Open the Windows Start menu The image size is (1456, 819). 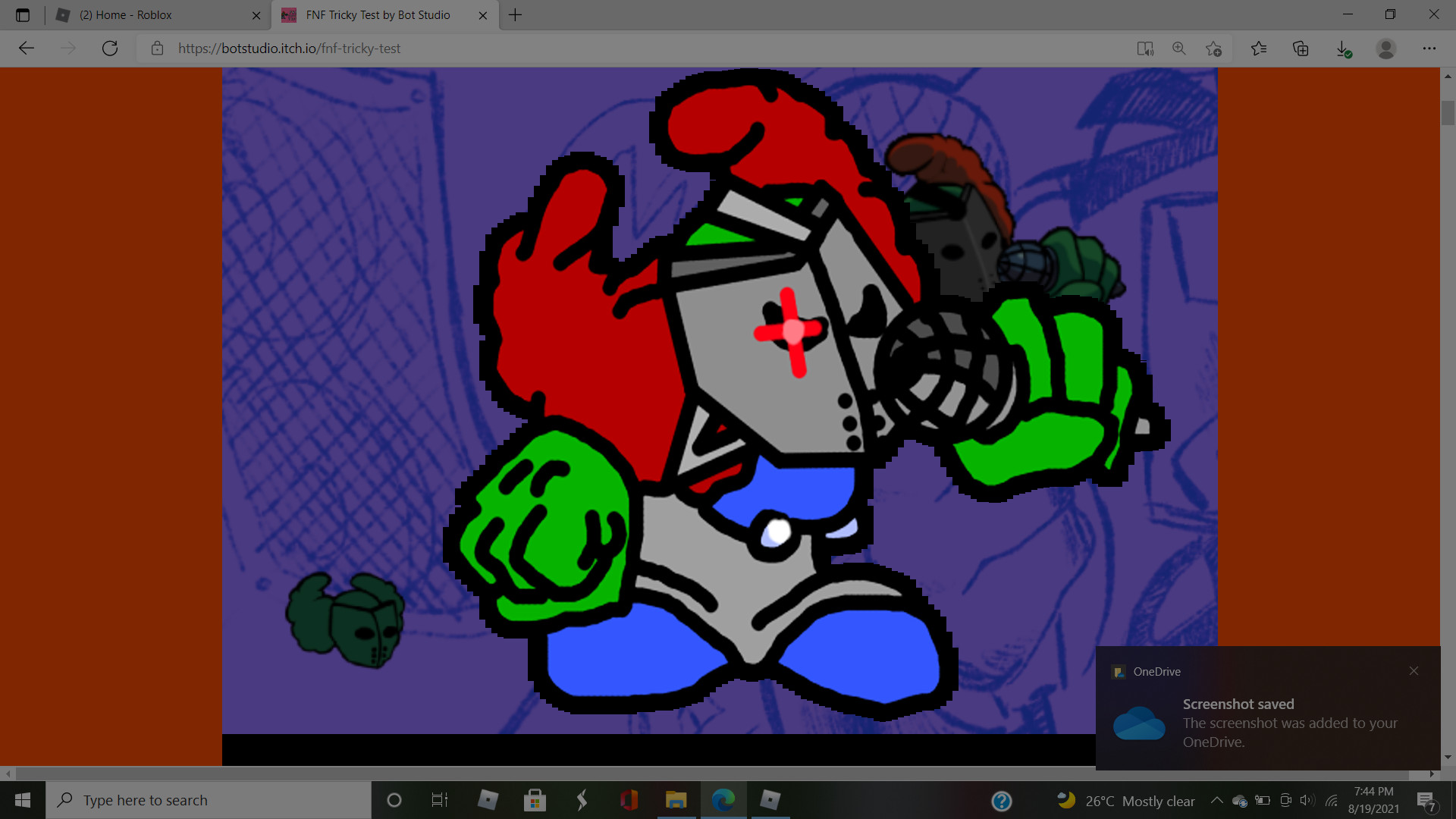point(23,800)
